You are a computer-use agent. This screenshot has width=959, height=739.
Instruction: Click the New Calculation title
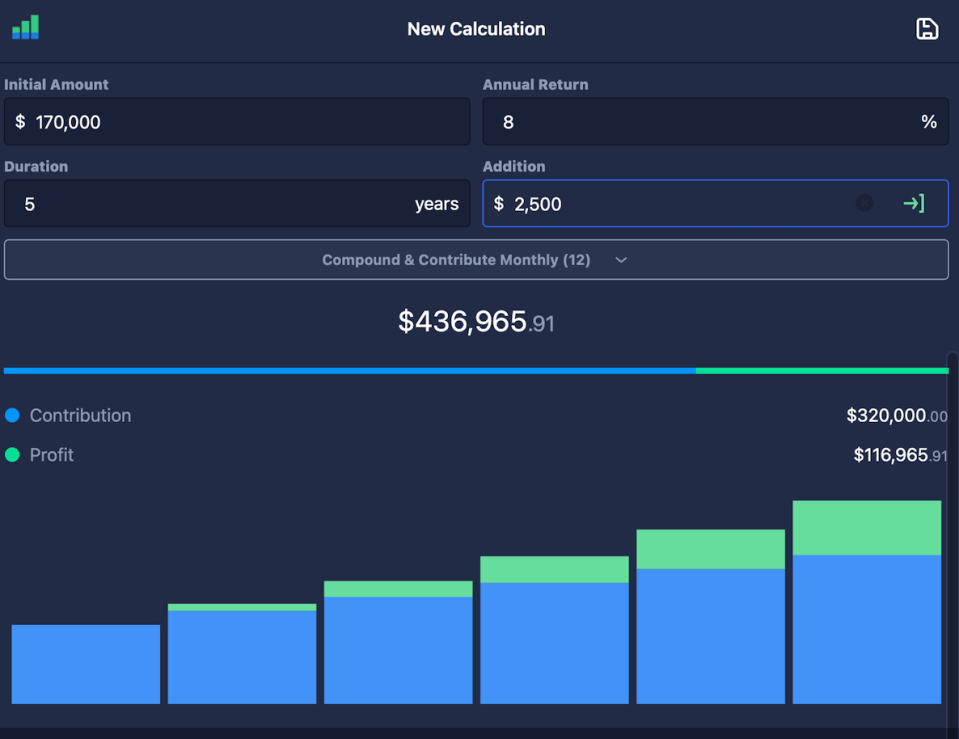(476, 29)
